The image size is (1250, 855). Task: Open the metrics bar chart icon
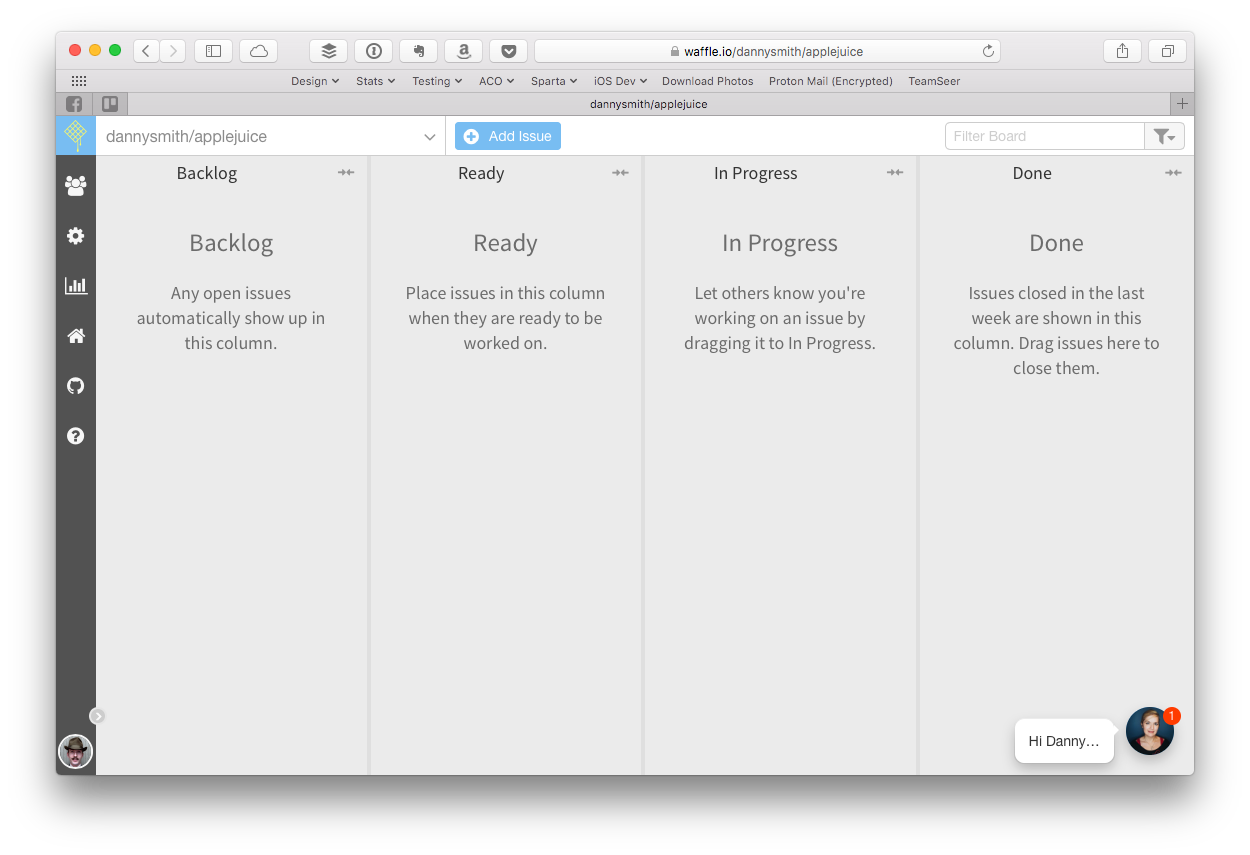click(75, 286)
